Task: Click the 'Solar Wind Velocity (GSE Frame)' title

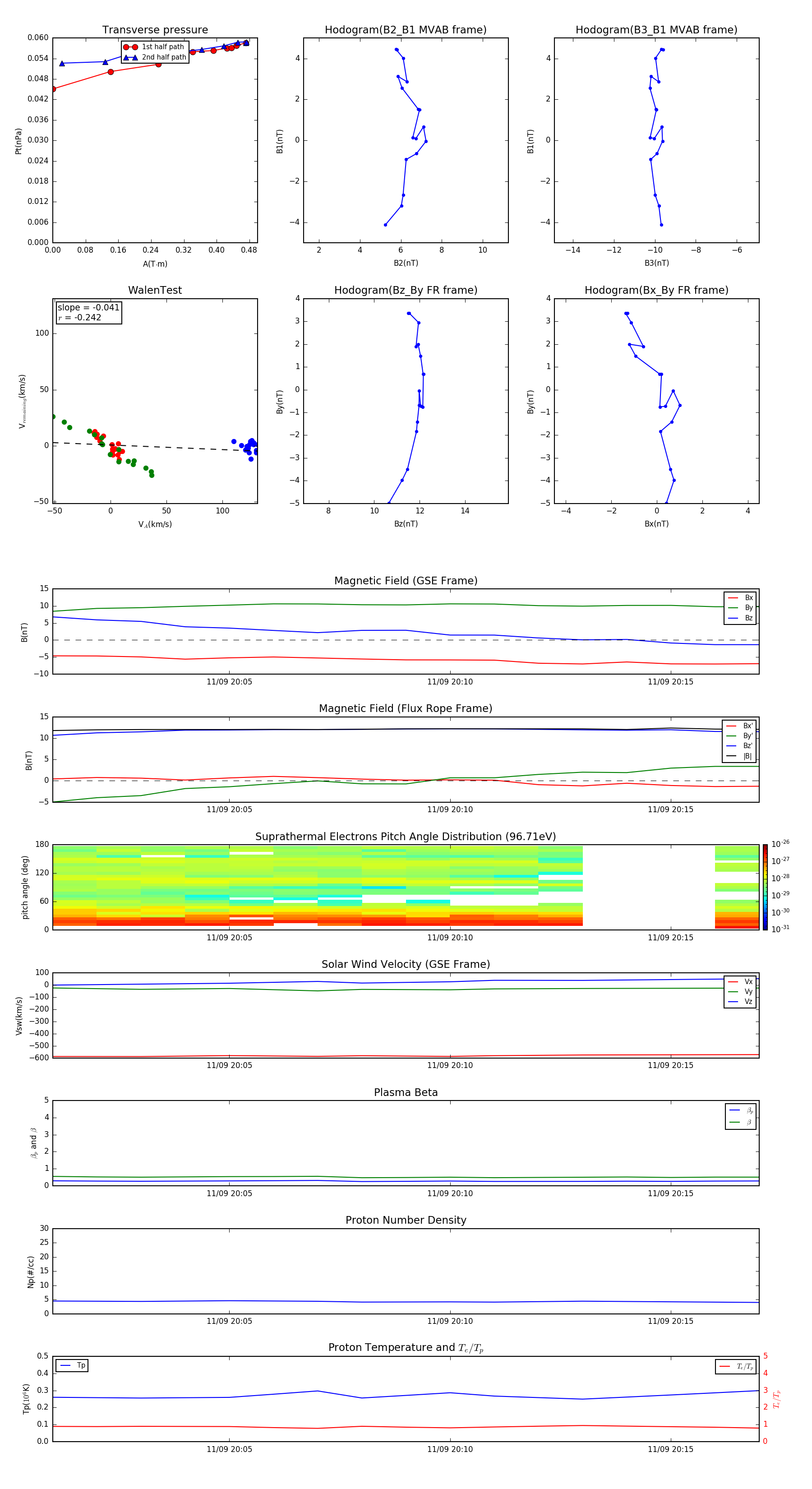Action: [406, 965]
